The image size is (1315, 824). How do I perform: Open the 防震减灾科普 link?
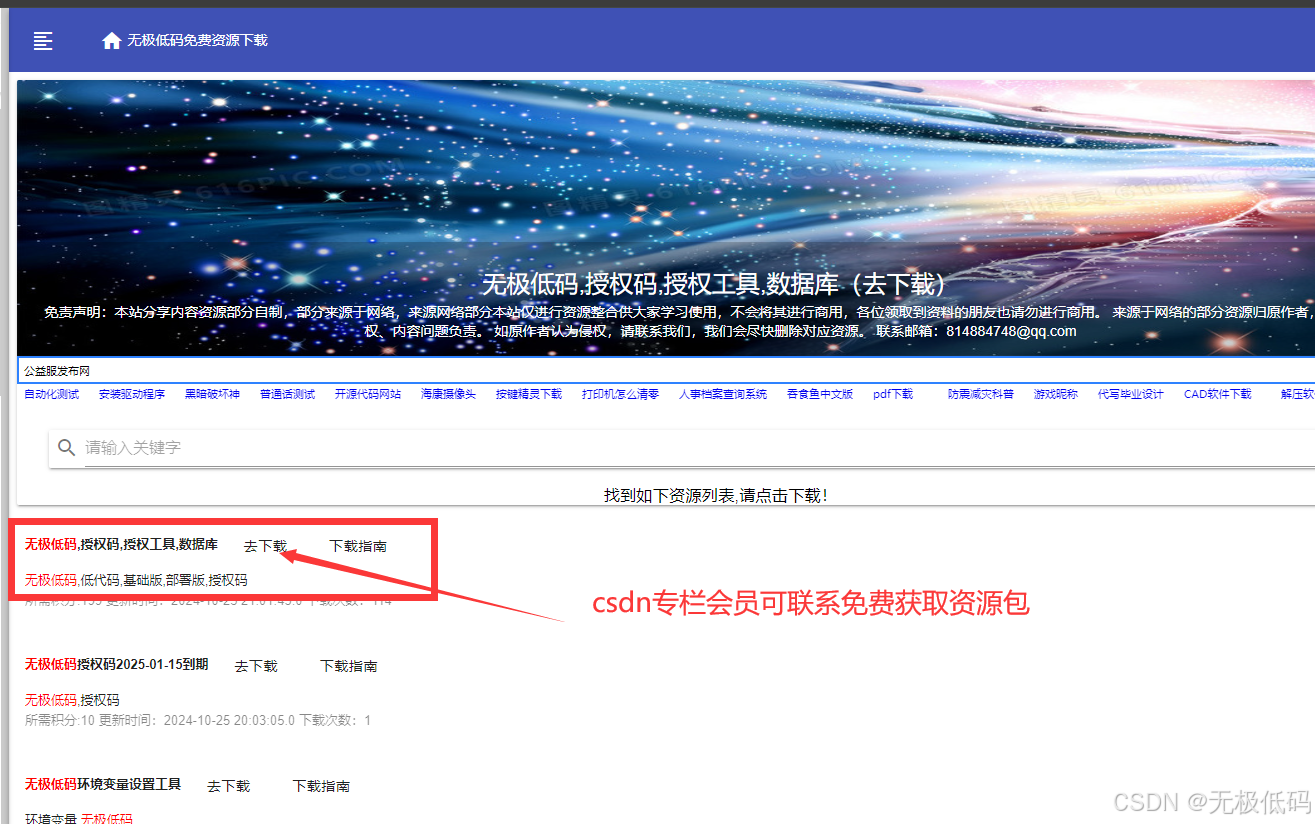981,395
